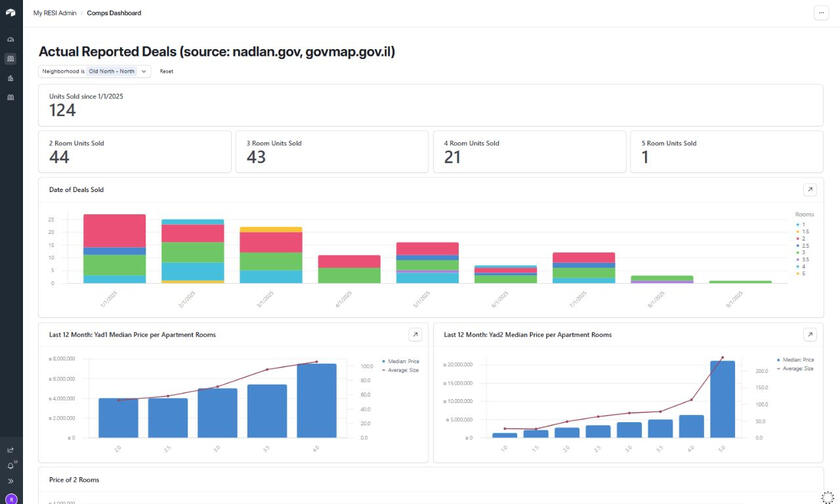Open the three-dots more options menu

point(822,13)
